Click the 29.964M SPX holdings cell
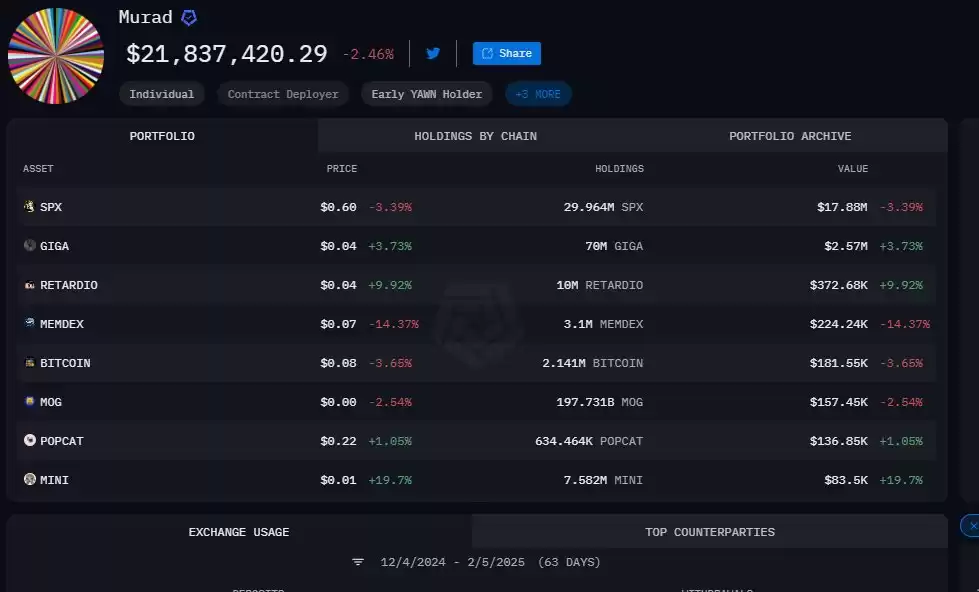This screenshot has width=979, height=592. (603, 207)
